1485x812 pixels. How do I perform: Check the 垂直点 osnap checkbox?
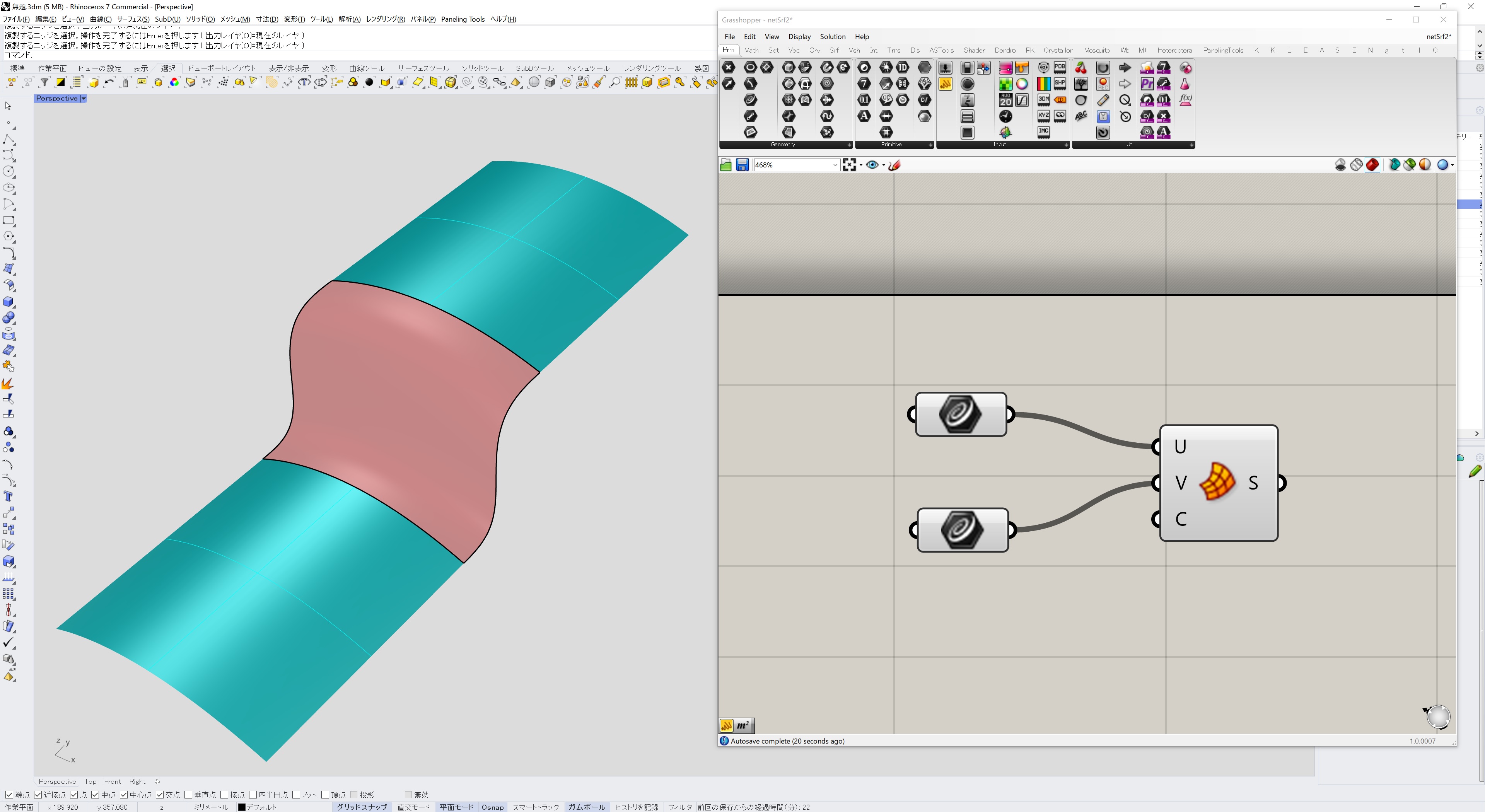[188, 795]
